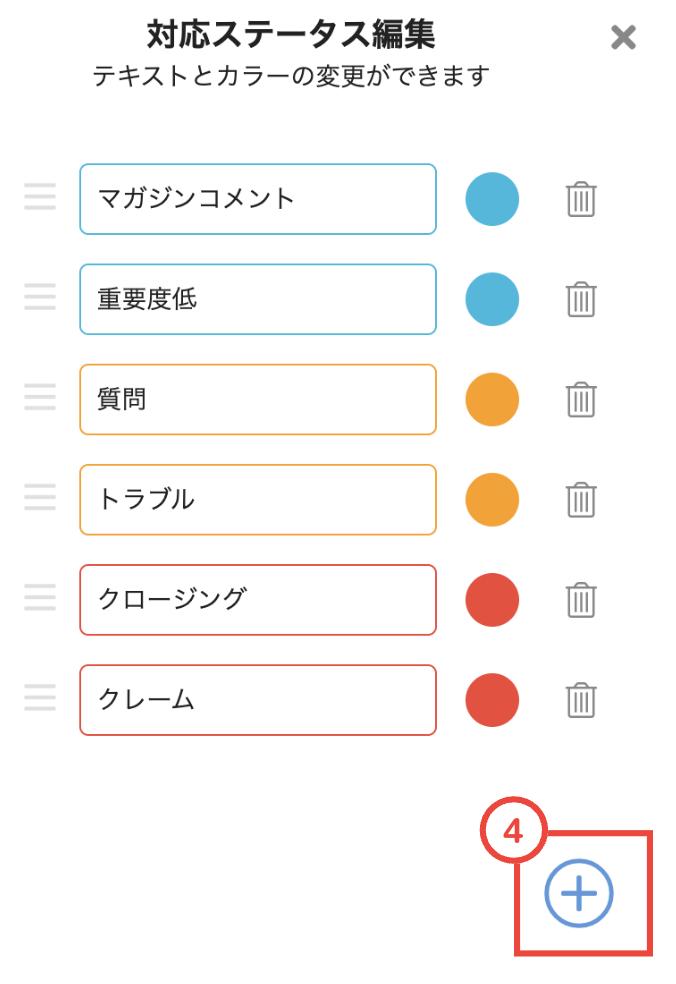Click drag handle beside マガジンコメント
The image size is (676, 984).
[x=40, y=196]
